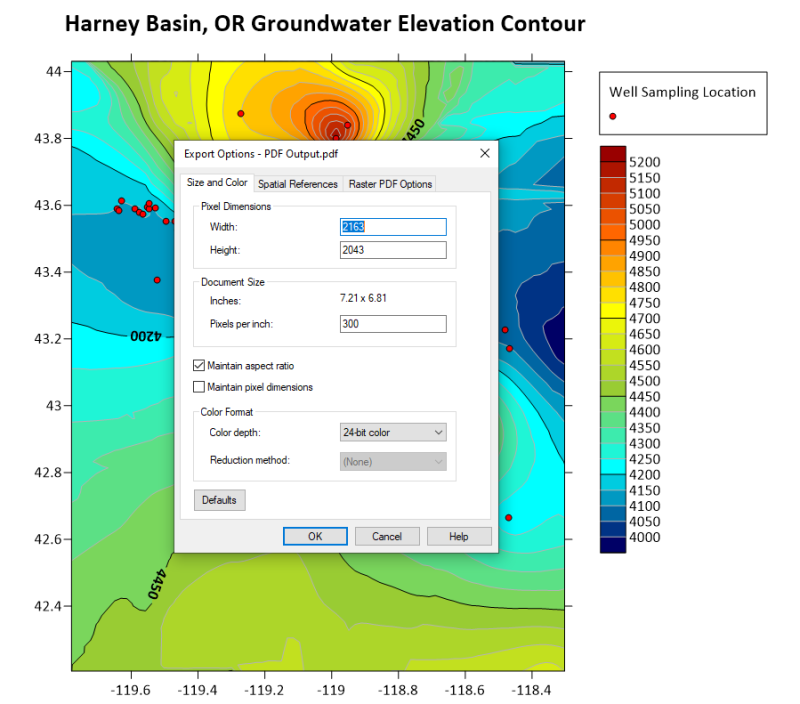Image resolution: width=800 pixels, height=704 pixels.
Task: Open Help for export options
Action: [x=459, y=536]
